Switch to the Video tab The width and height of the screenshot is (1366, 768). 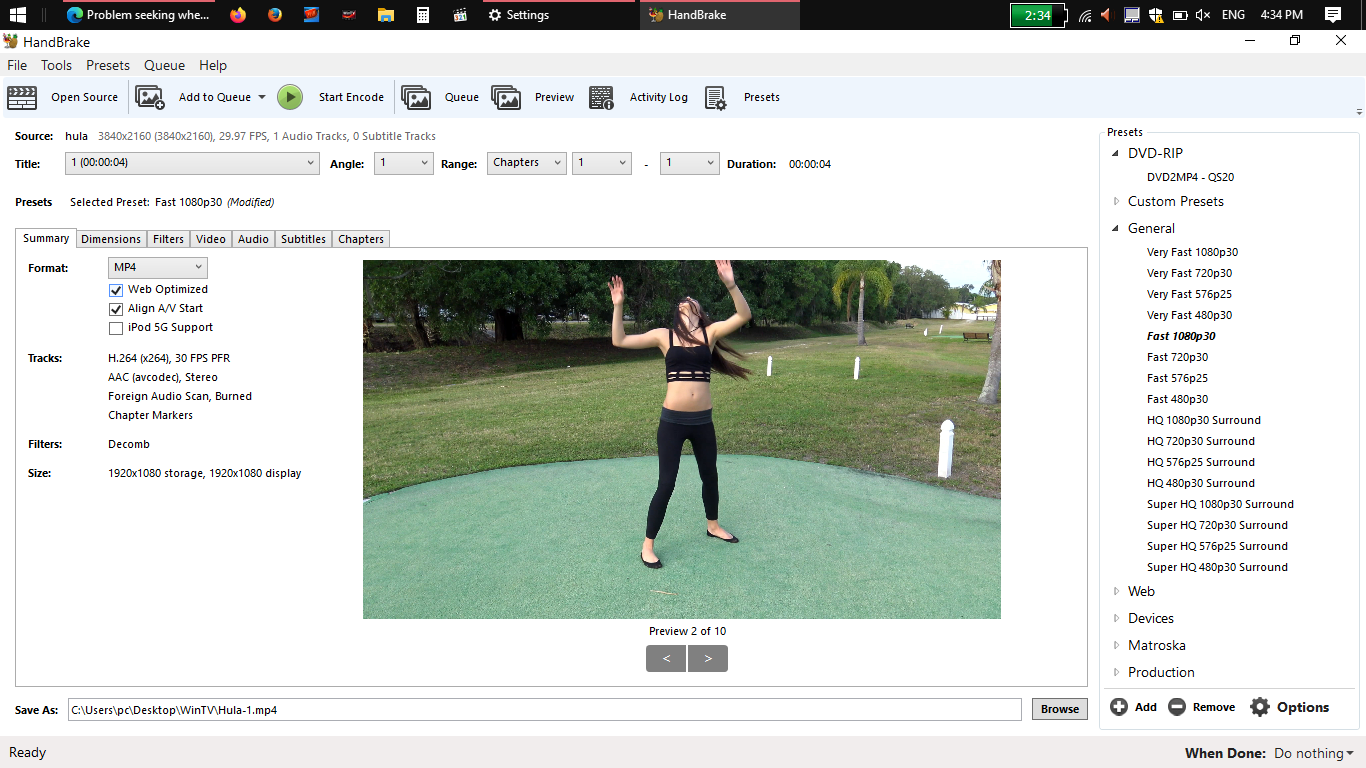click(x=211, y=239)
